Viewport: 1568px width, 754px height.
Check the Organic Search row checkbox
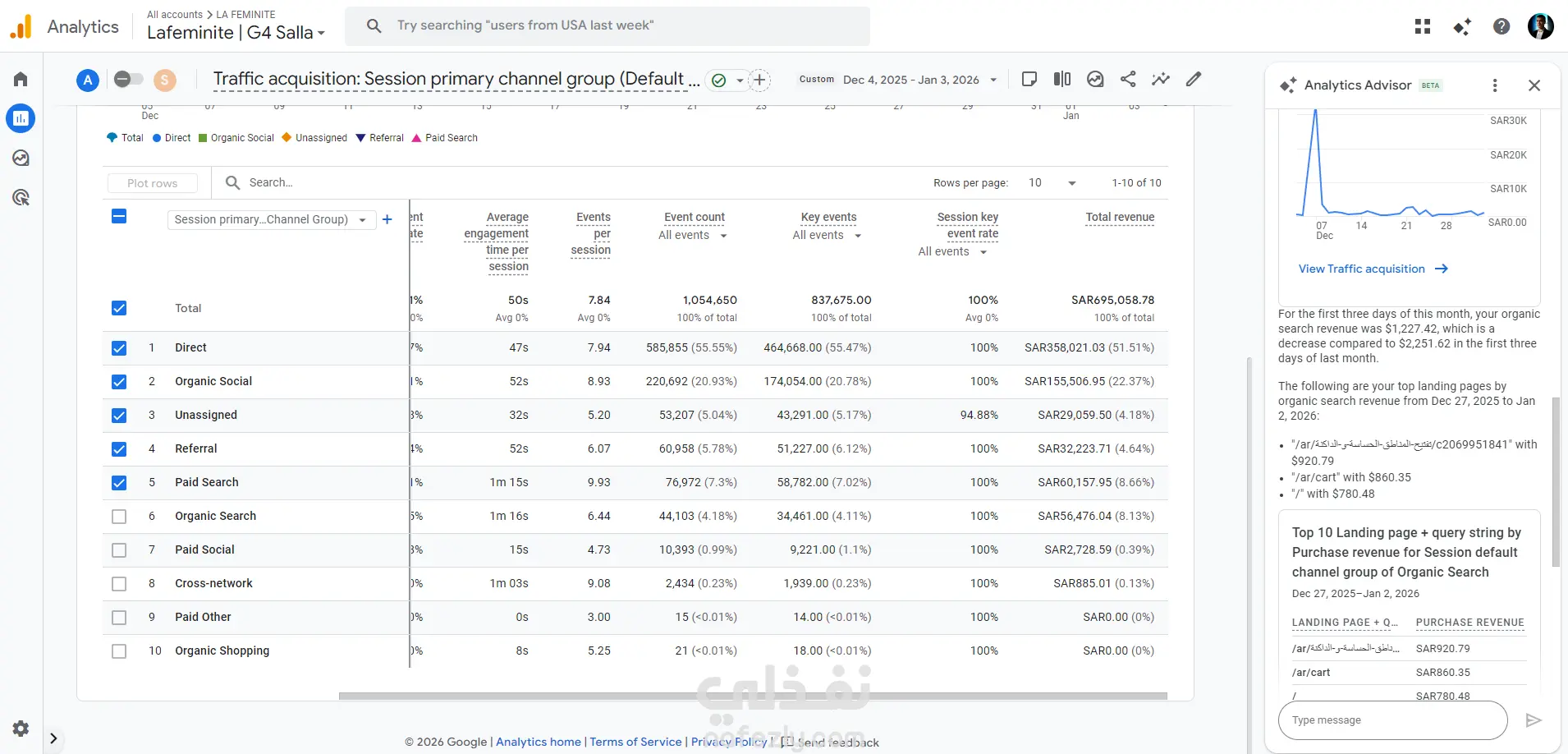[119, 517]
